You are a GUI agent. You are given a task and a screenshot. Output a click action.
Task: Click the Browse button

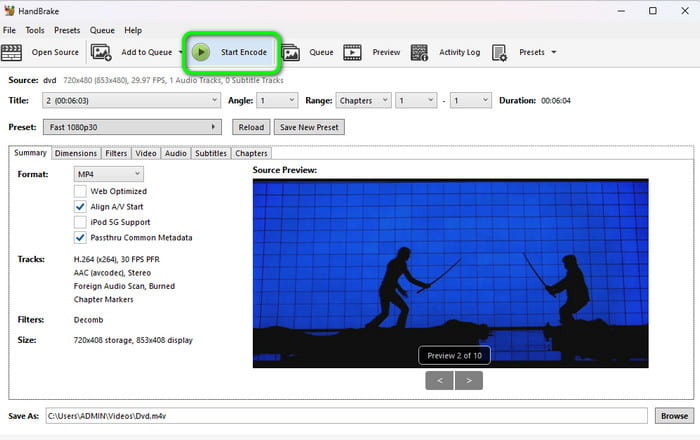(x=674, y=416)
